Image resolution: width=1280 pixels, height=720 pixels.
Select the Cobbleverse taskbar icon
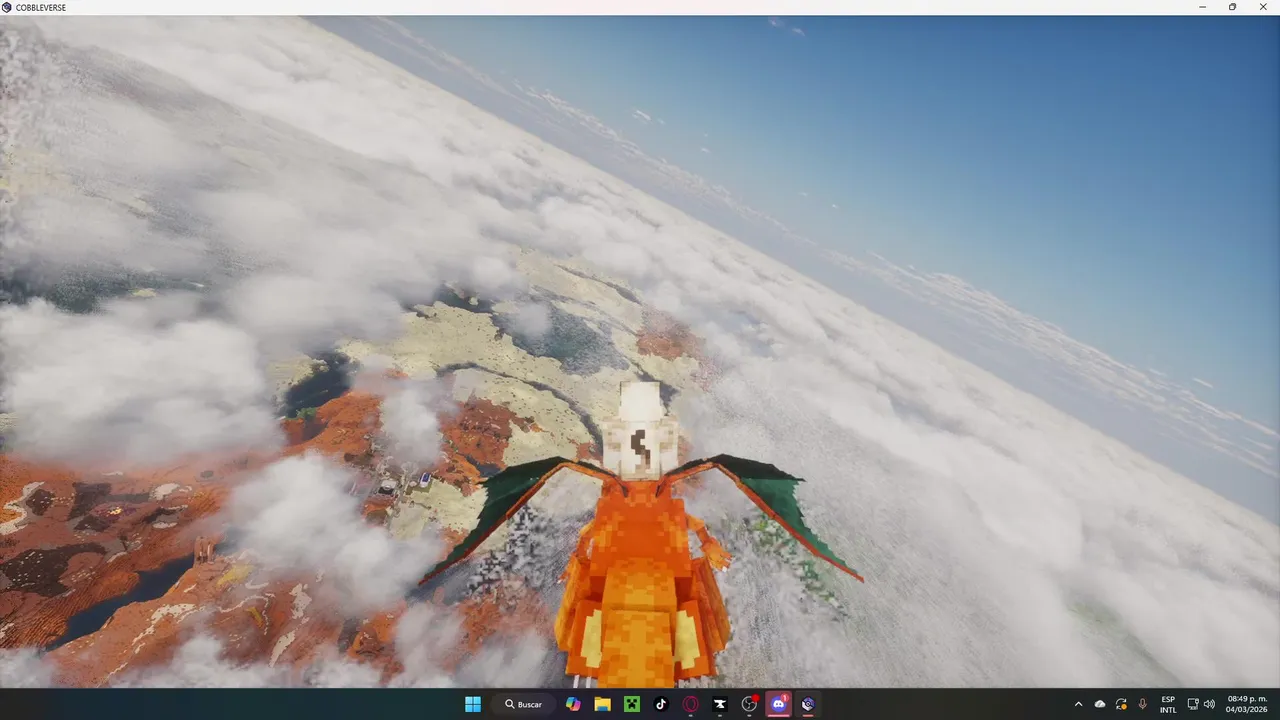click(x=808, y=704)
